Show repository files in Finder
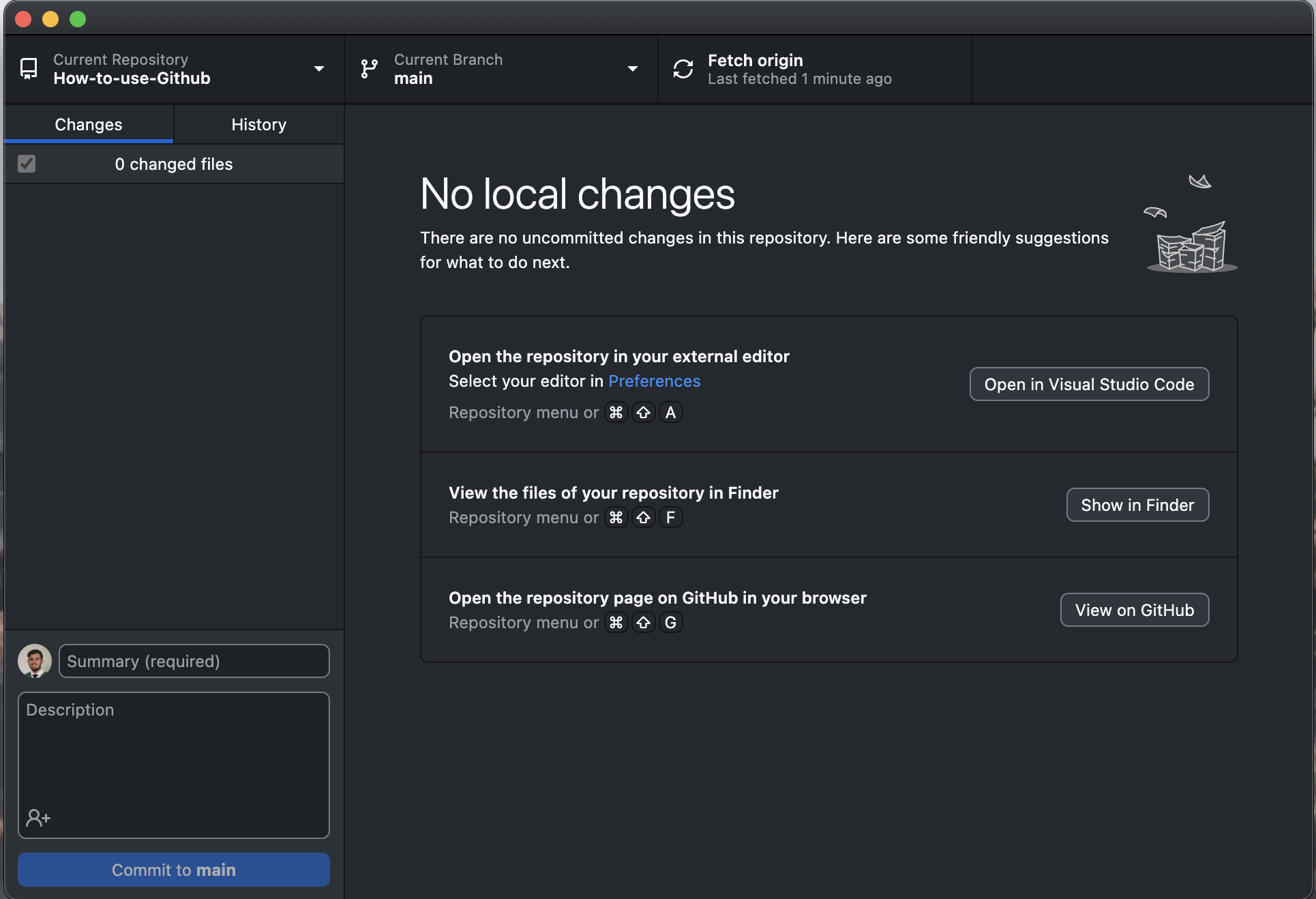Screen dimensions: 1316x899 (x=1138, y=504)
